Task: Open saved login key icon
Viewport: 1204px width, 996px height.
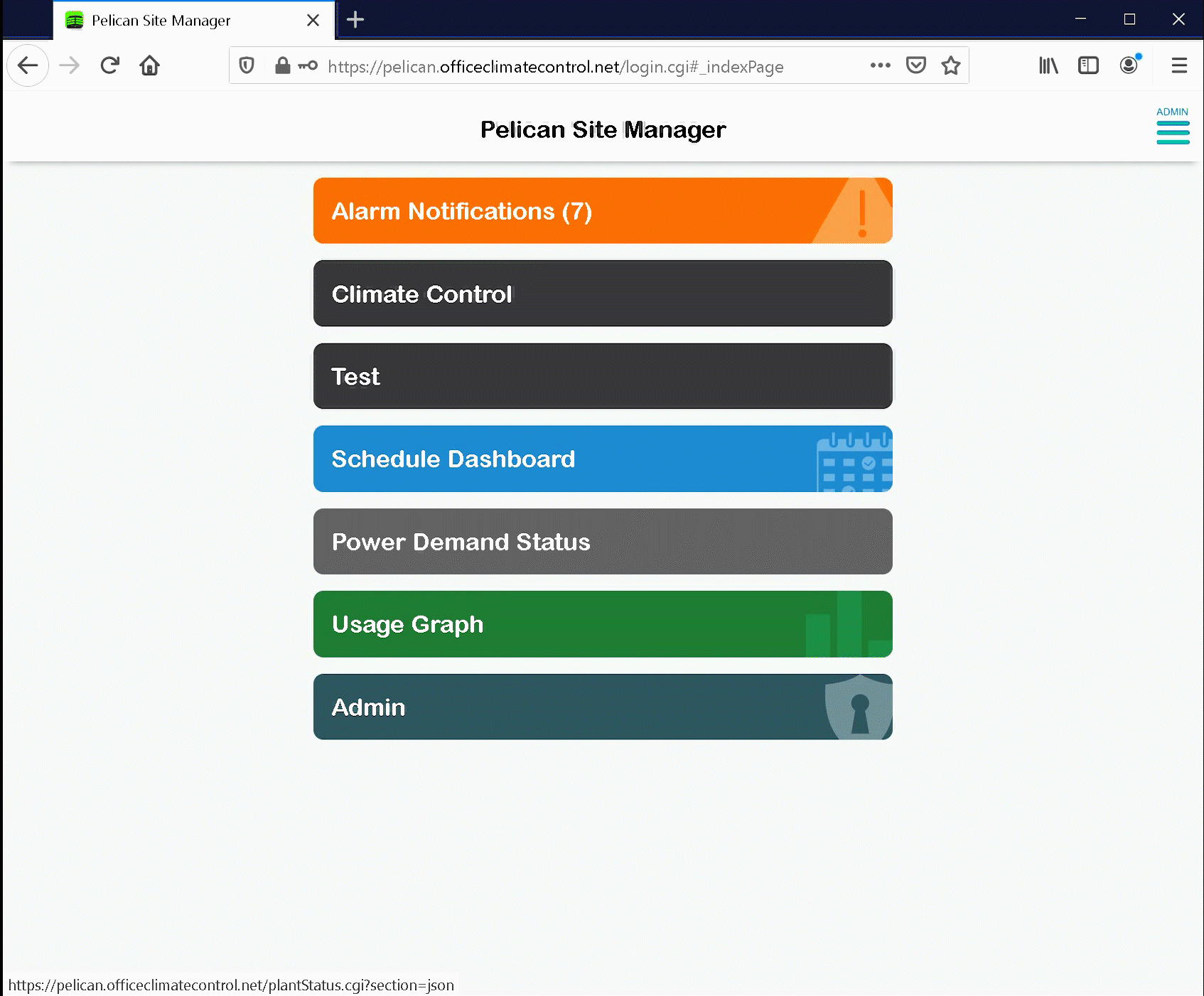Action: coord(308,66)
